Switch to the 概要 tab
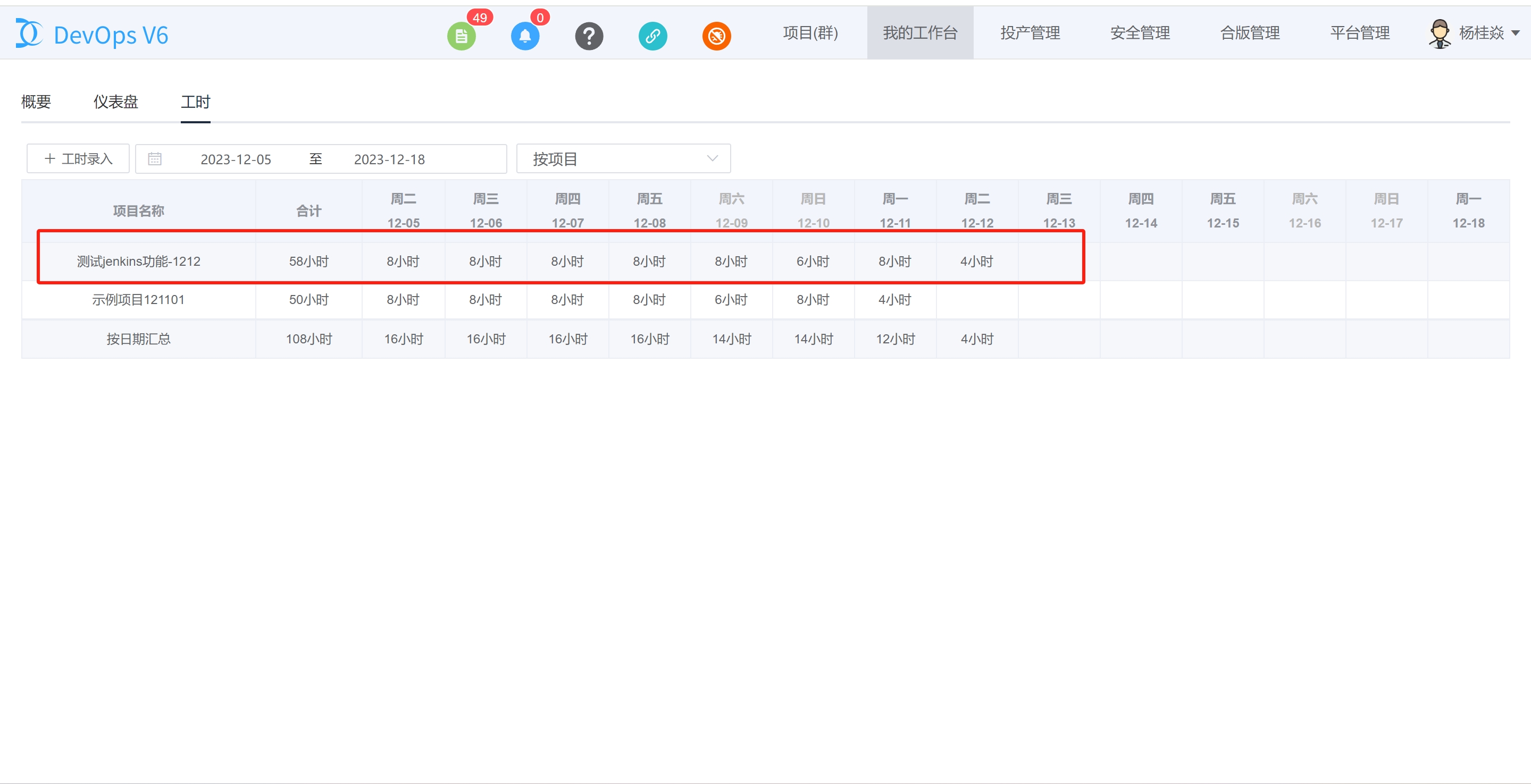The image size is (1531, 784). pos(36,102)
